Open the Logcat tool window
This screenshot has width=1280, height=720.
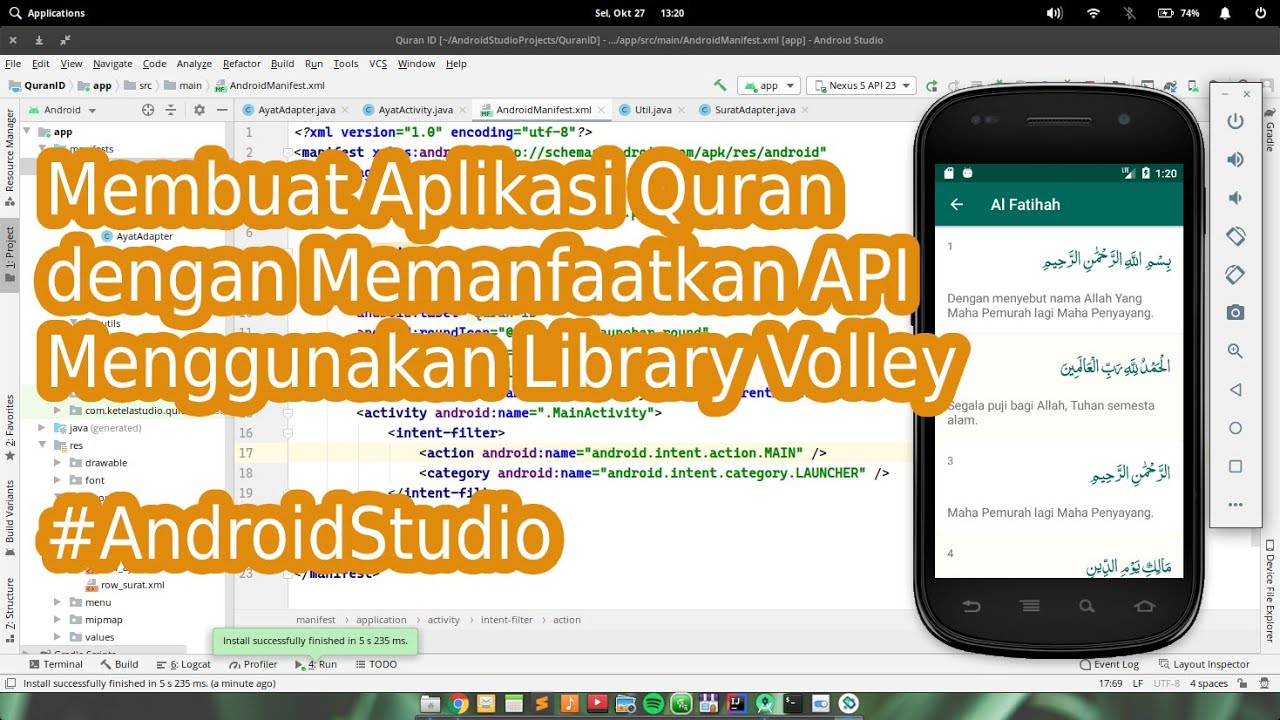[x=184, y=664]
